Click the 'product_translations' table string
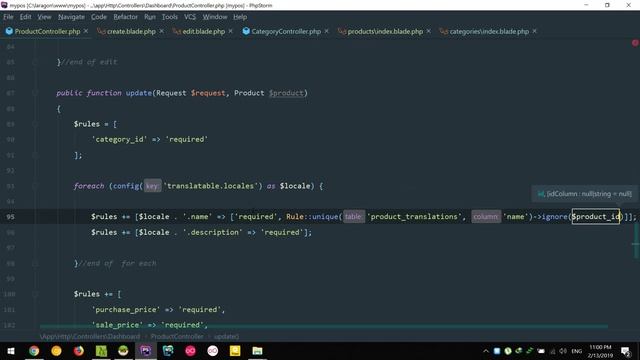The image size is (640, 360). coord(414,217)
